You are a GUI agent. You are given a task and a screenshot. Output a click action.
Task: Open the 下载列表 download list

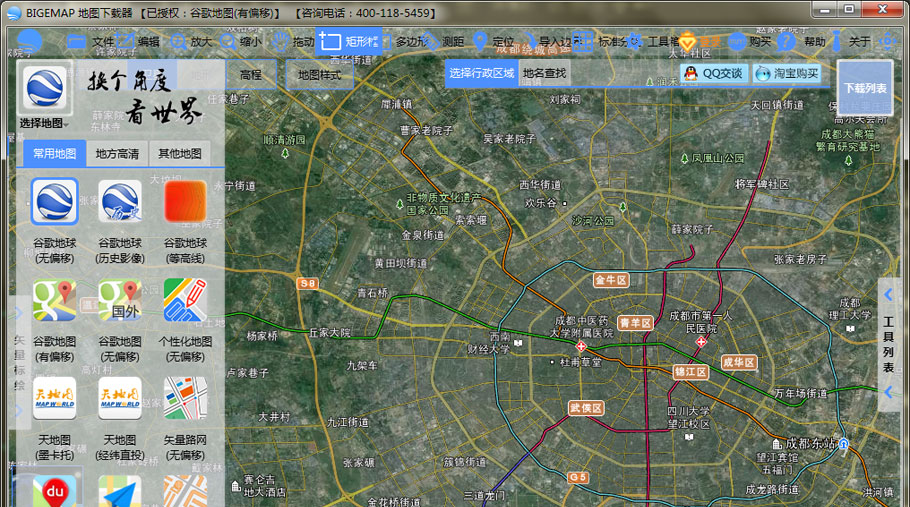coord(865,88)
